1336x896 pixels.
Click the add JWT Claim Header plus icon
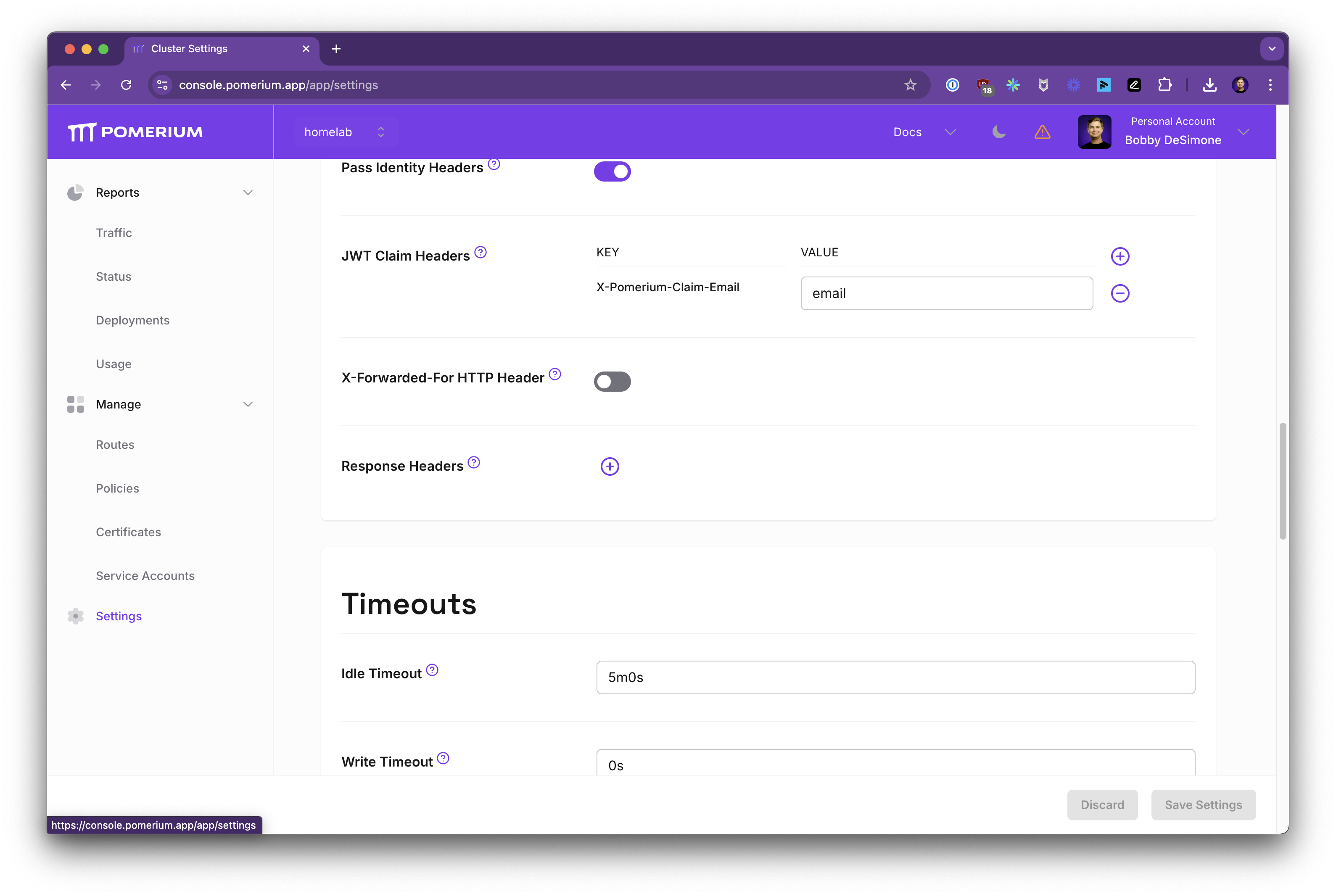coord(1120,256)
